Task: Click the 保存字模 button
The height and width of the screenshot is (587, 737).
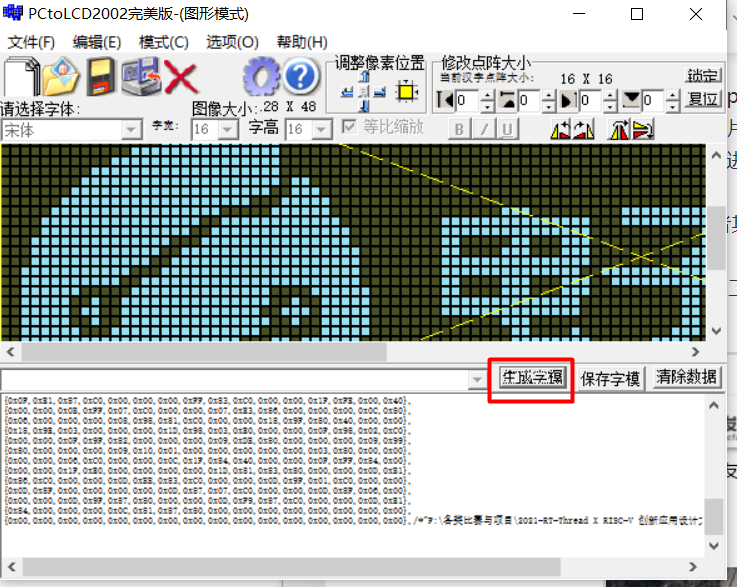Action: pyautogui.click(x=610, y=378)
